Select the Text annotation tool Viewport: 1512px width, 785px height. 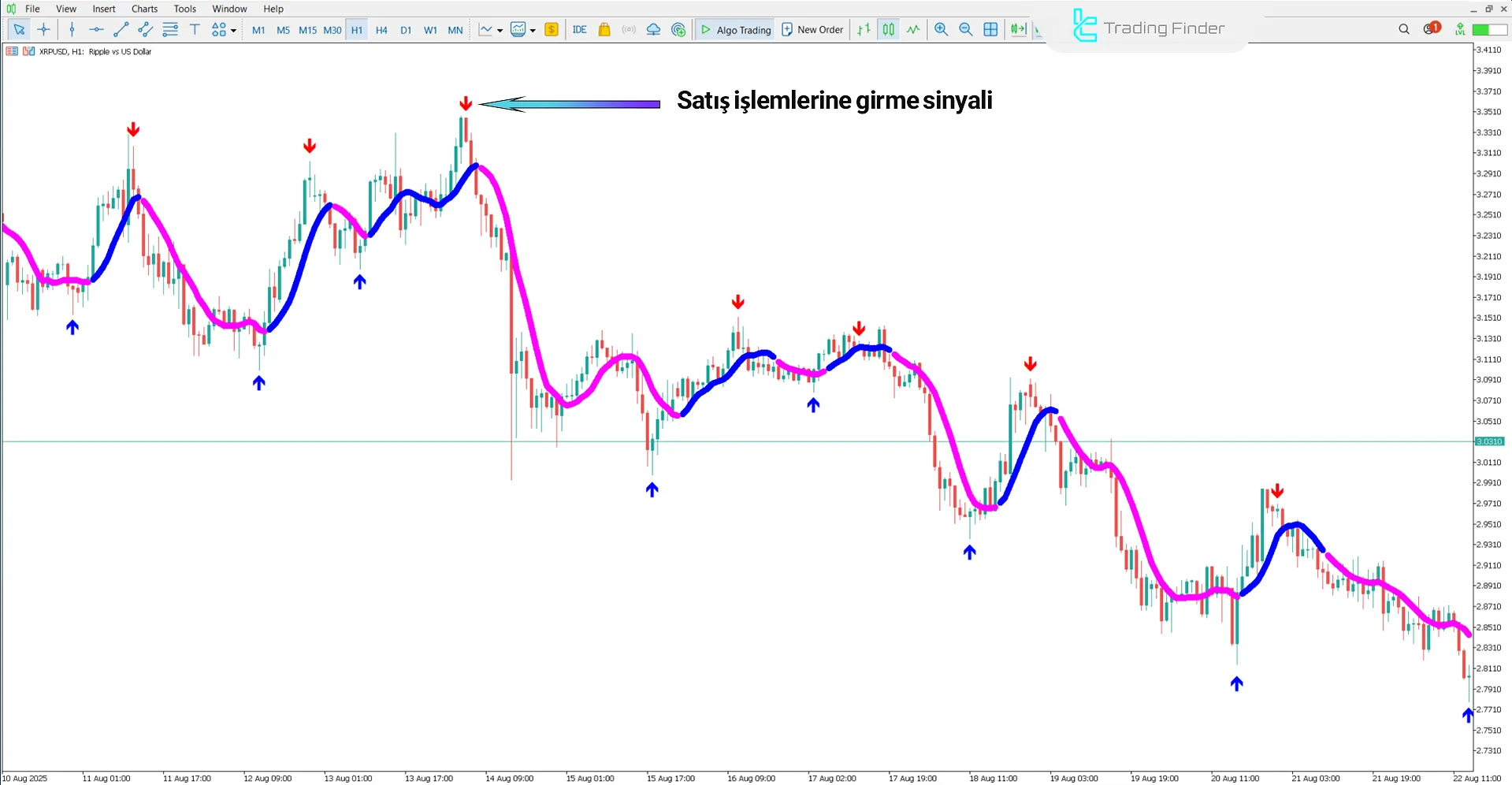pyautogui.click(x=195, y=29)
